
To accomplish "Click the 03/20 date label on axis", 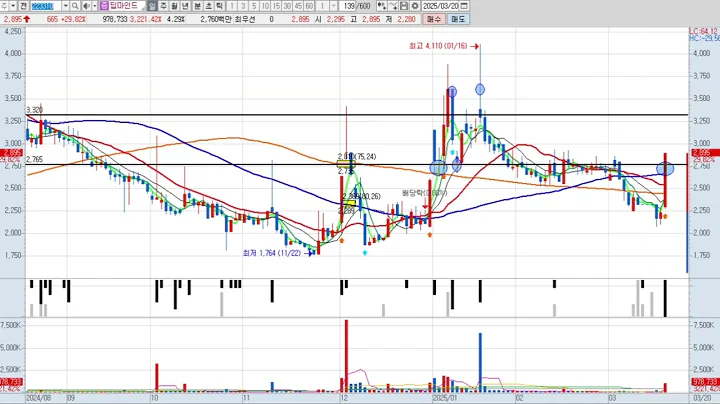I will [x=702, y=398].
